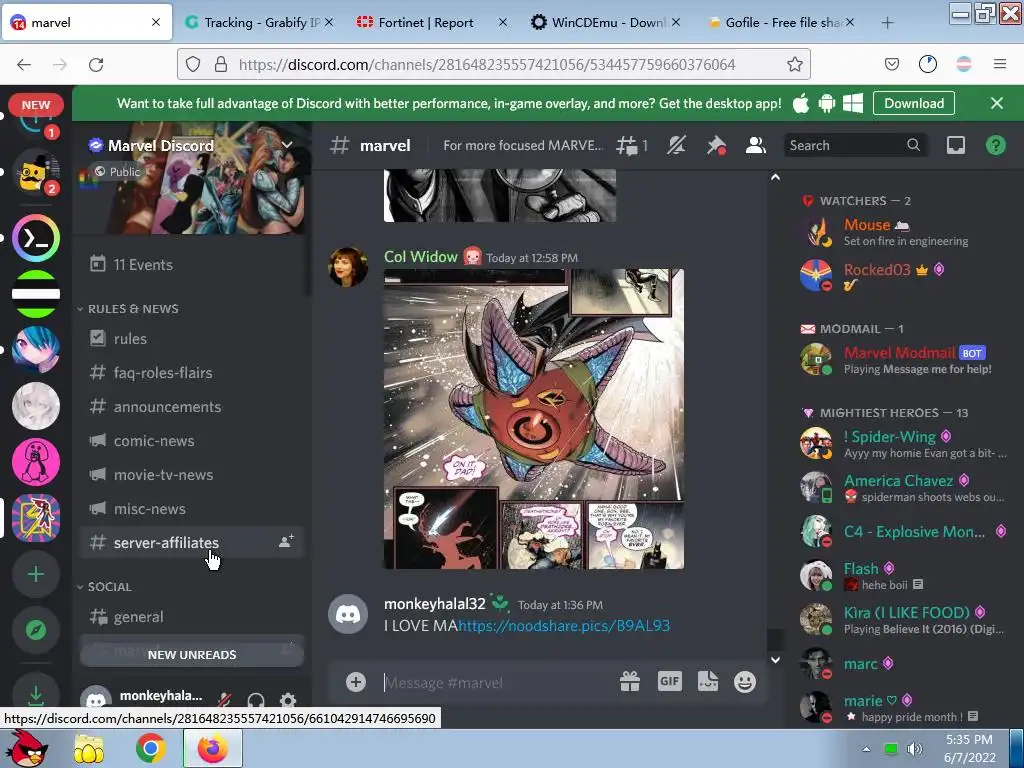1024x768 pixels.
Task: Focus the Message #marvel input
Action: coord(496,682)
